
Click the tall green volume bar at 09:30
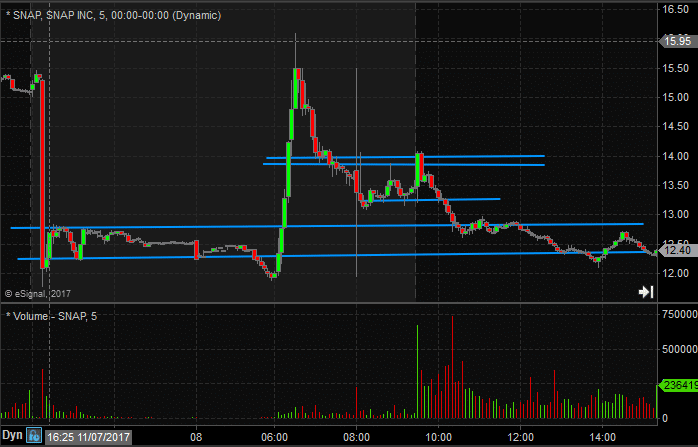(x=418, y=372)
